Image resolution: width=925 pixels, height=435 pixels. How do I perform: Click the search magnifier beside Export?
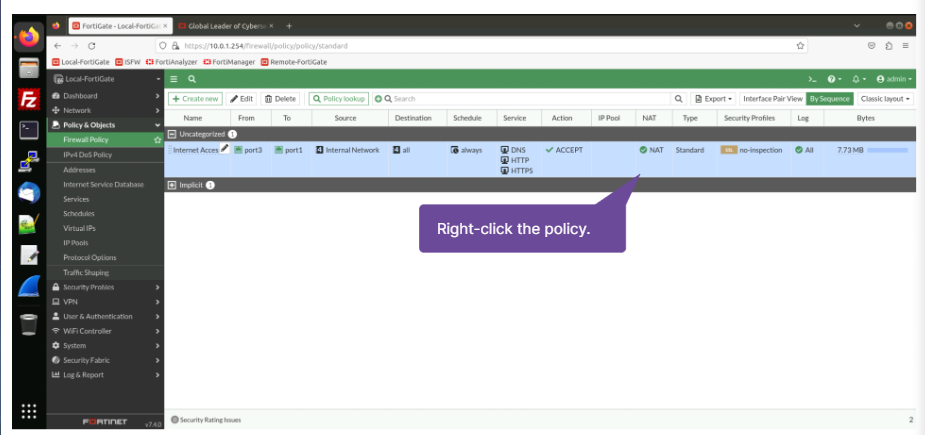tap(678, 99)
